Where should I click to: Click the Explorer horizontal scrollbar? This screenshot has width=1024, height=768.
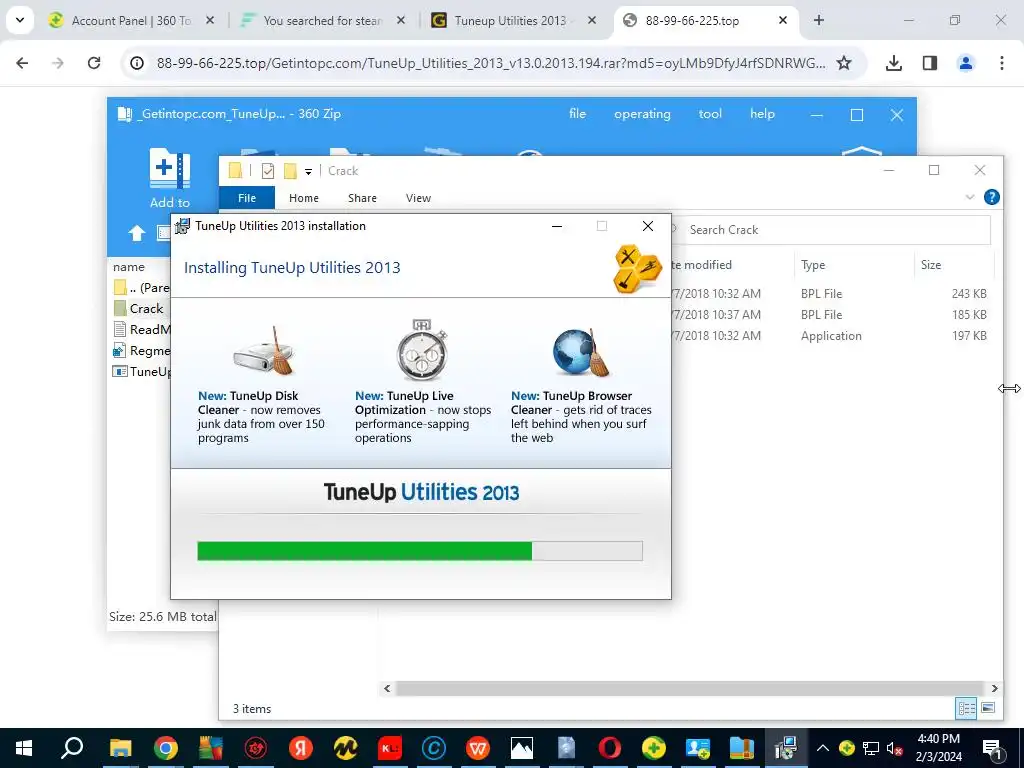tap(689, 688)
